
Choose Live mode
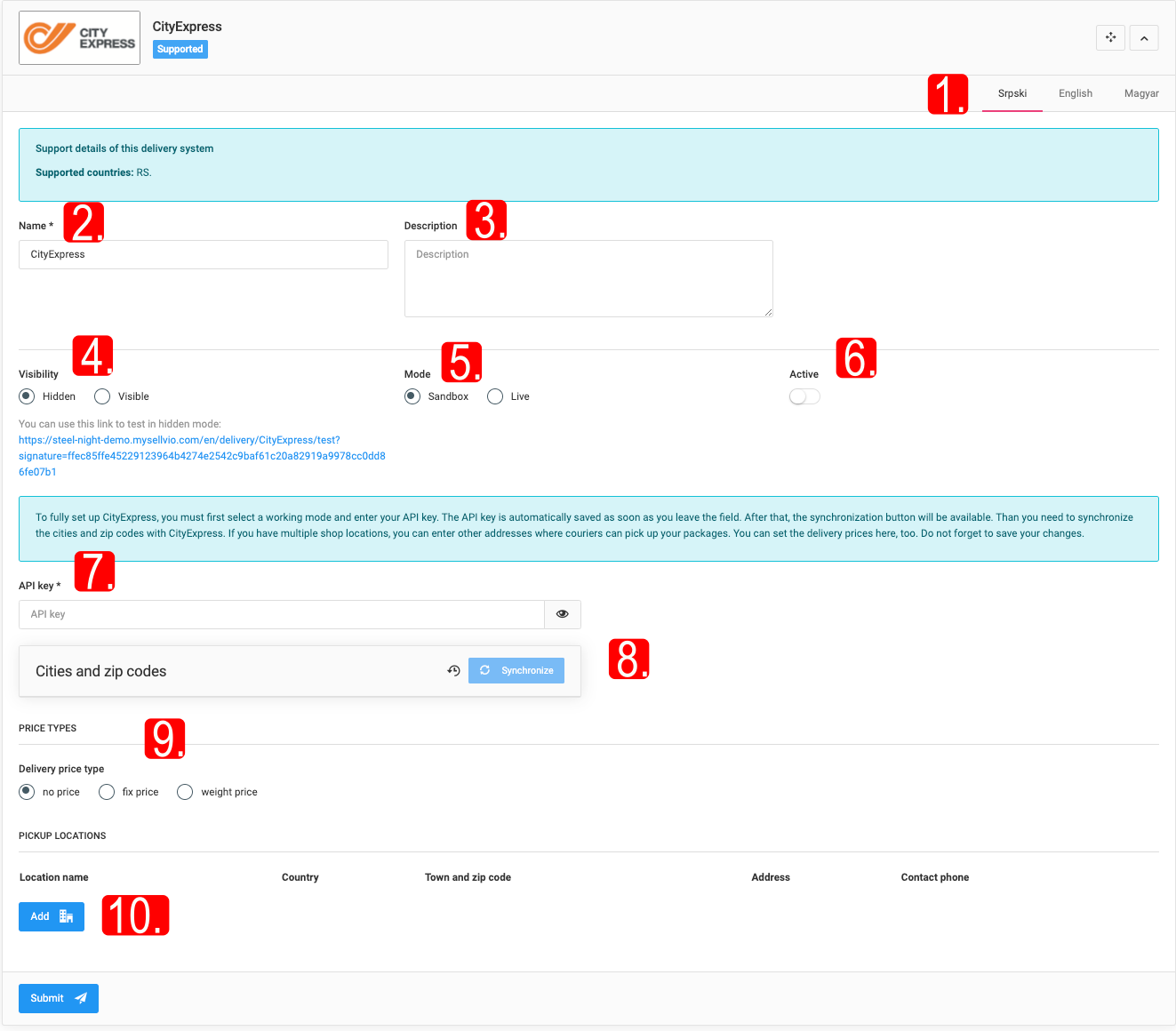(x=495, y=396)
